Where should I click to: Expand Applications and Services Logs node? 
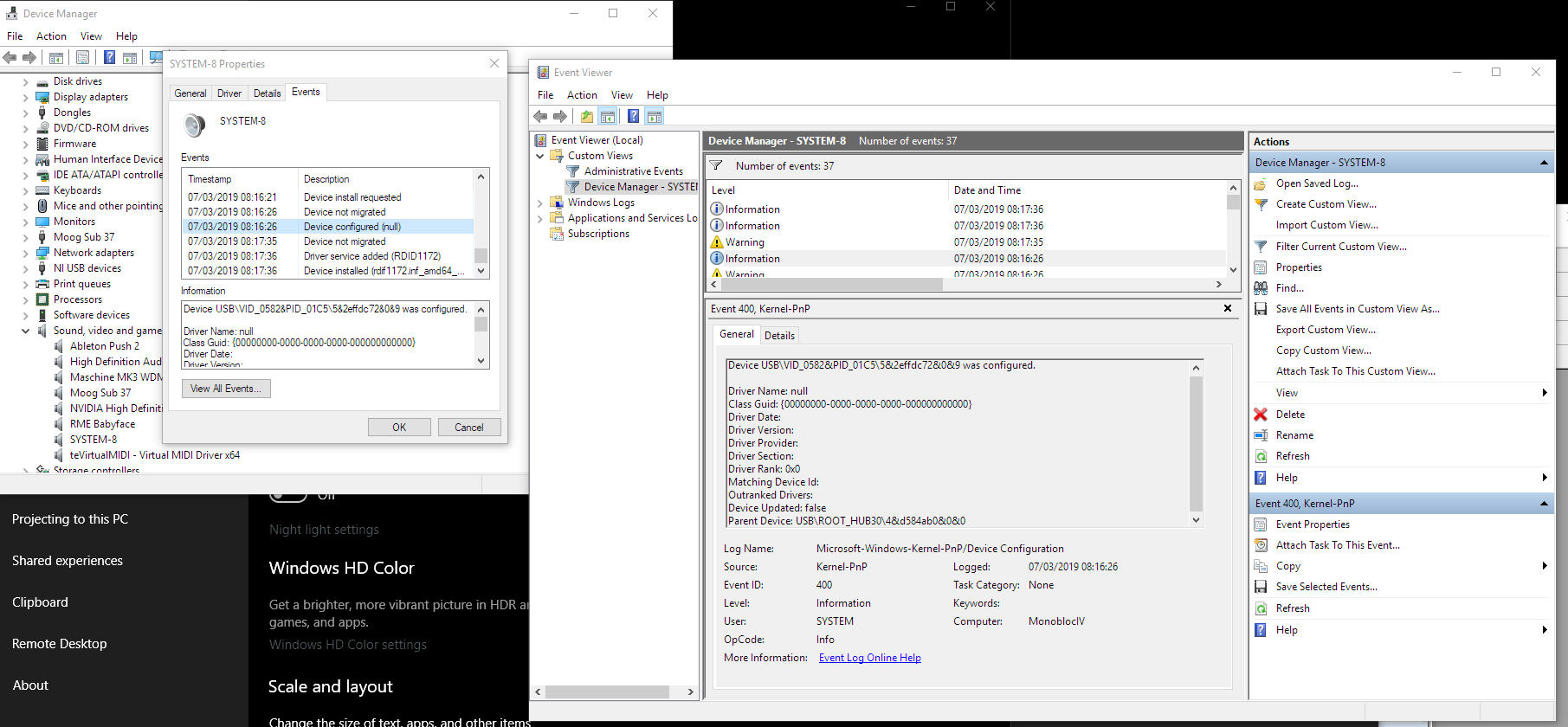540,218
